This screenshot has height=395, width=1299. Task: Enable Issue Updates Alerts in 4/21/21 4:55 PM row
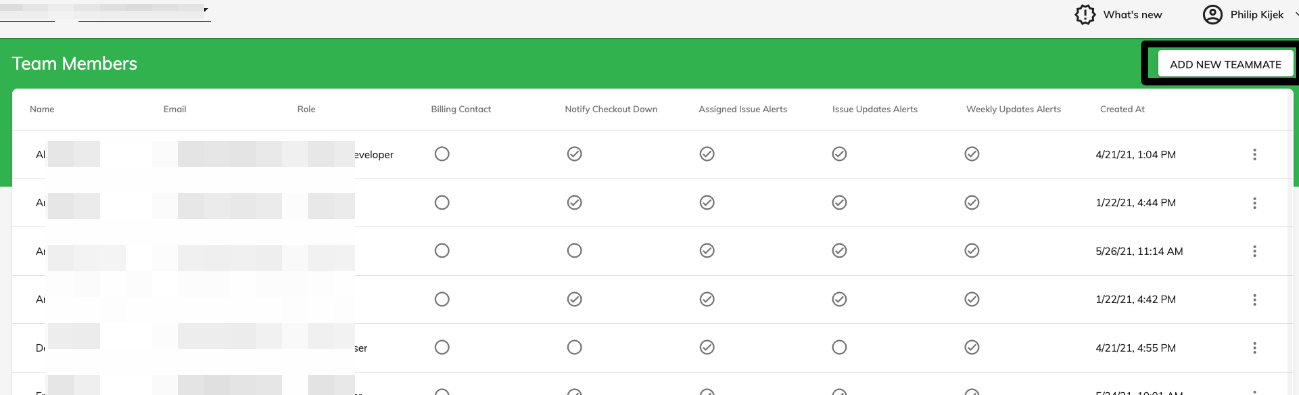840,347
